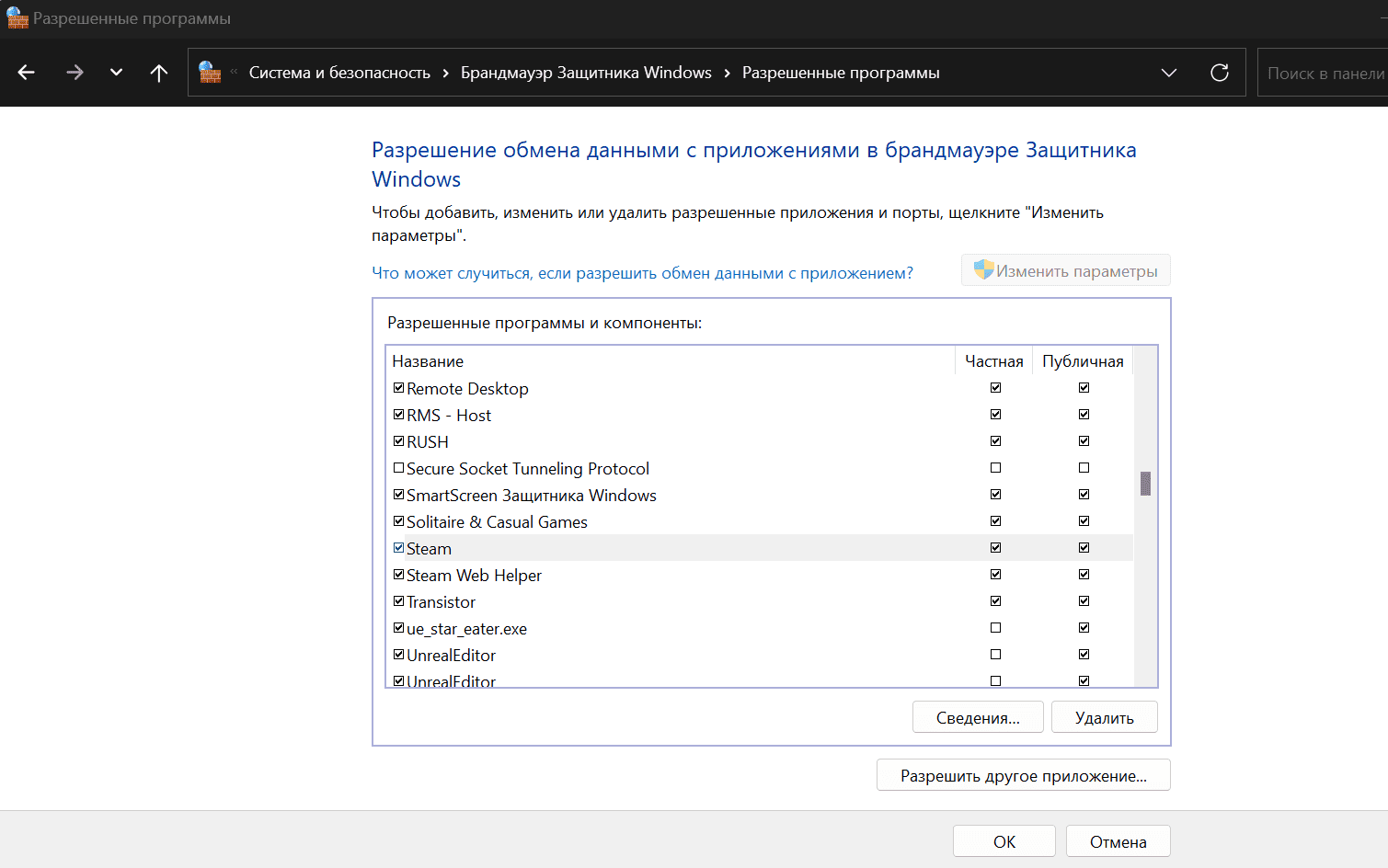Screen dimensions: 1388x868
Task: Expand the address bar history dropdown
Action: 1169,73
